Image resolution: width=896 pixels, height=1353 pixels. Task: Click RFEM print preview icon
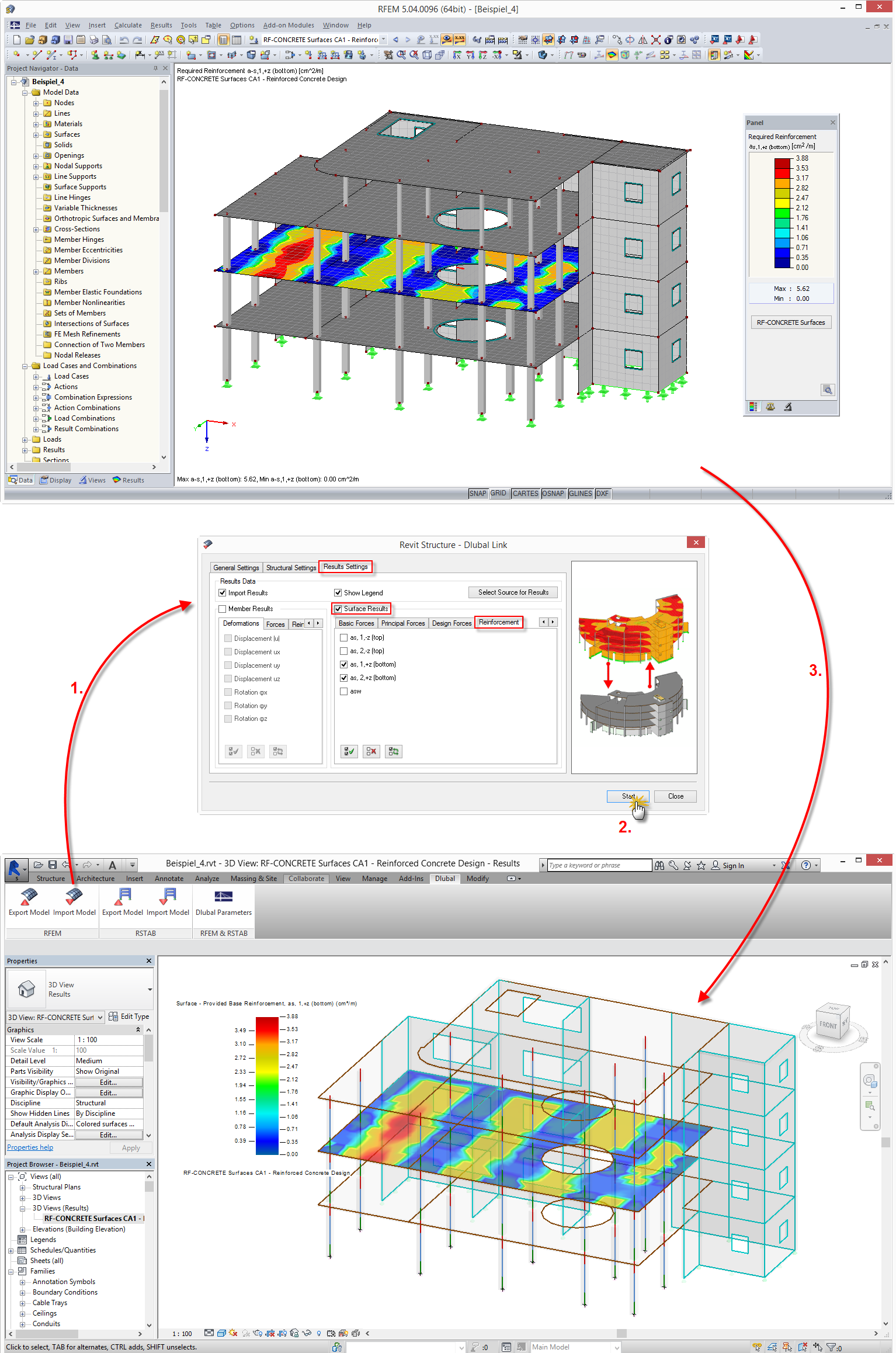click(x=107, y=40)
